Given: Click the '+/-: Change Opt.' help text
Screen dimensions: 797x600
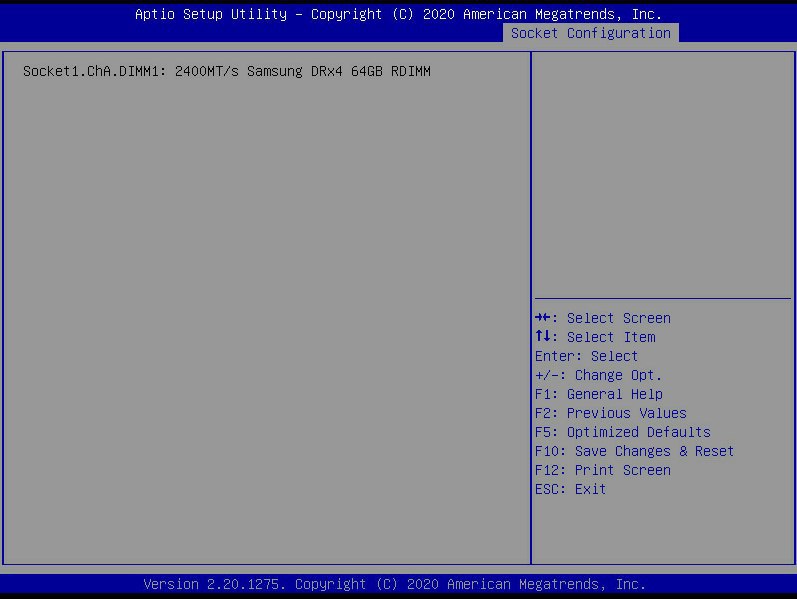Looking at the screenshot, I should point(598,375).
